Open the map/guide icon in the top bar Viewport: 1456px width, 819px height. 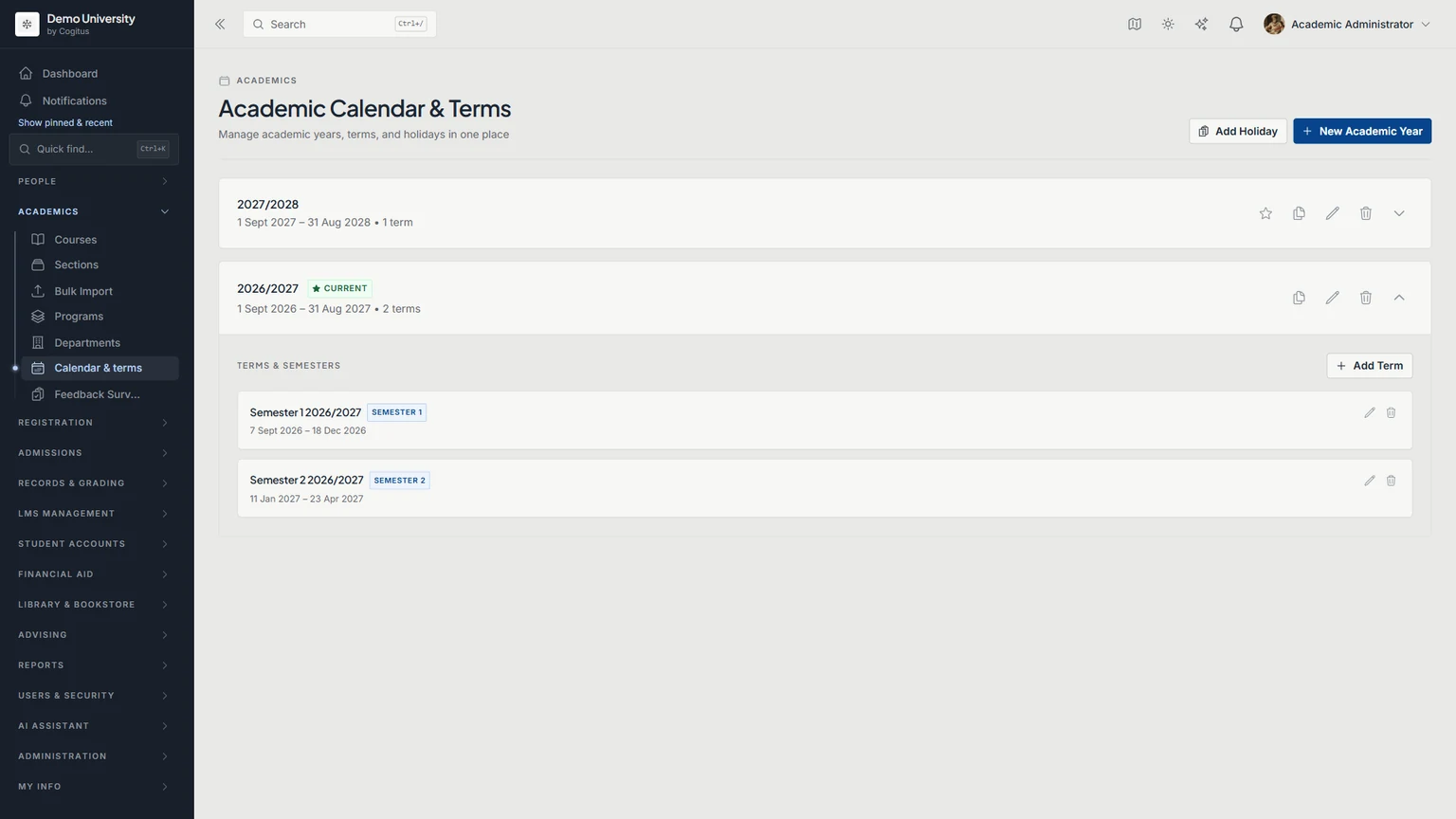click(1135, 25)
